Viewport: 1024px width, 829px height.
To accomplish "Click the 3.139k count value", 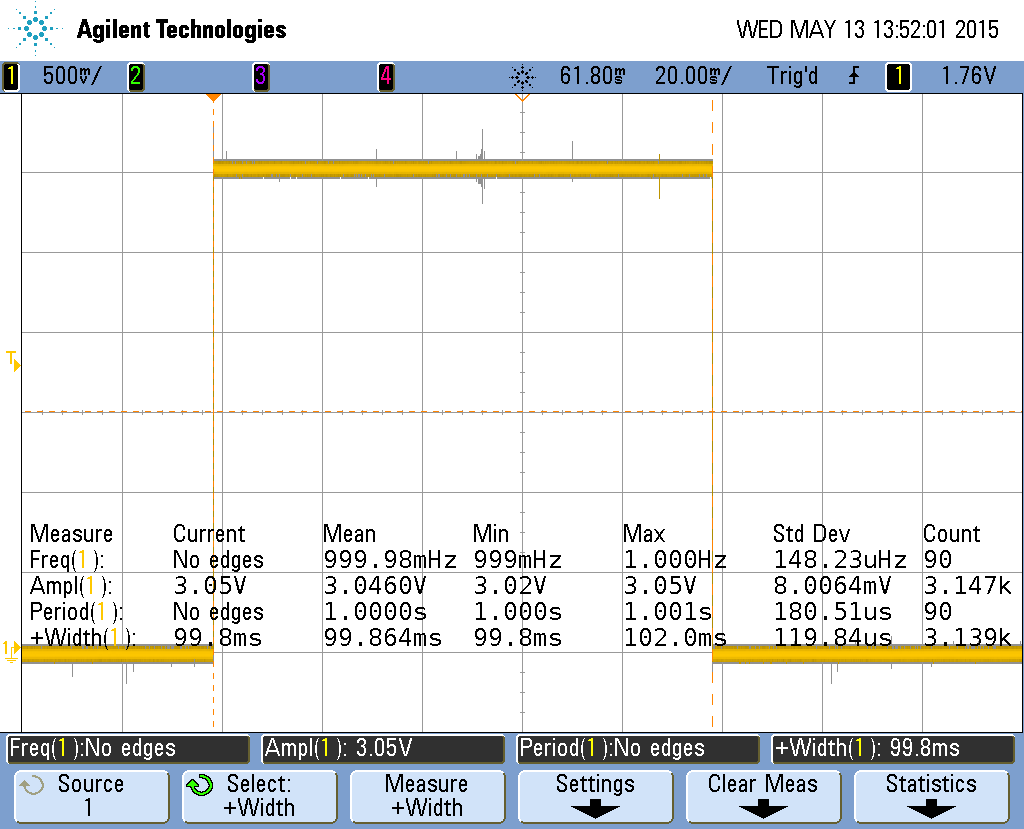I will click(967, 638).
